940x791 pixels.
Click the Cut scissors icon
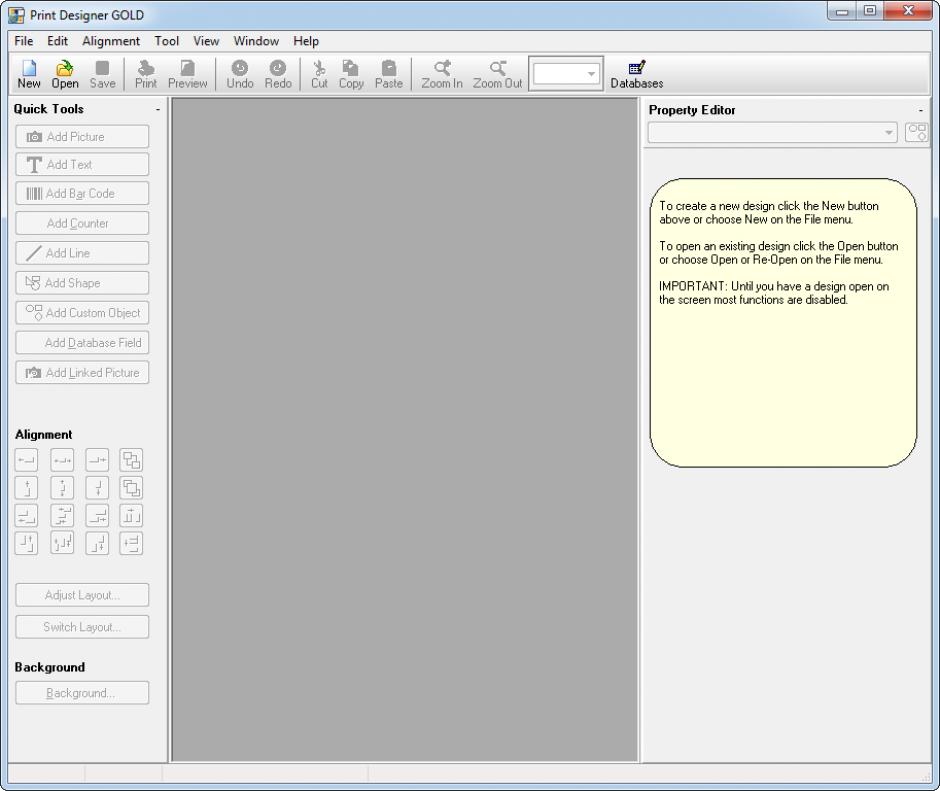pyautogui.click(x=319, y=74)
